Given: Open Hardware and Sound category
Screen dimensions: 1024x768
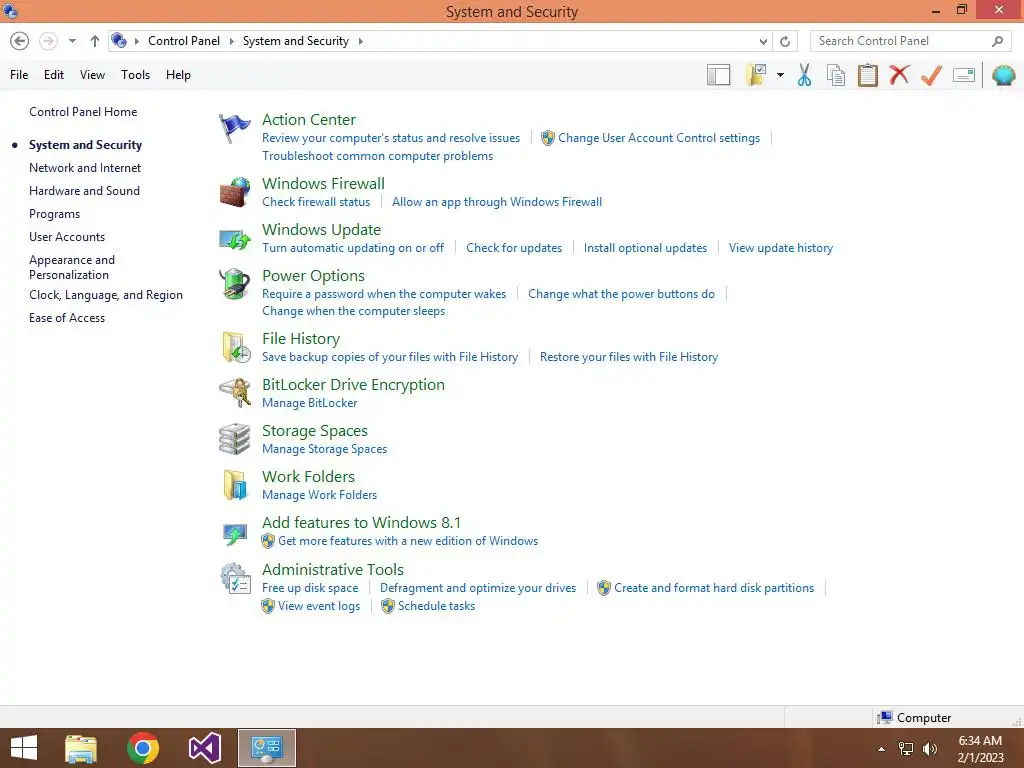Looking at the screenshot, I should 84,191.
